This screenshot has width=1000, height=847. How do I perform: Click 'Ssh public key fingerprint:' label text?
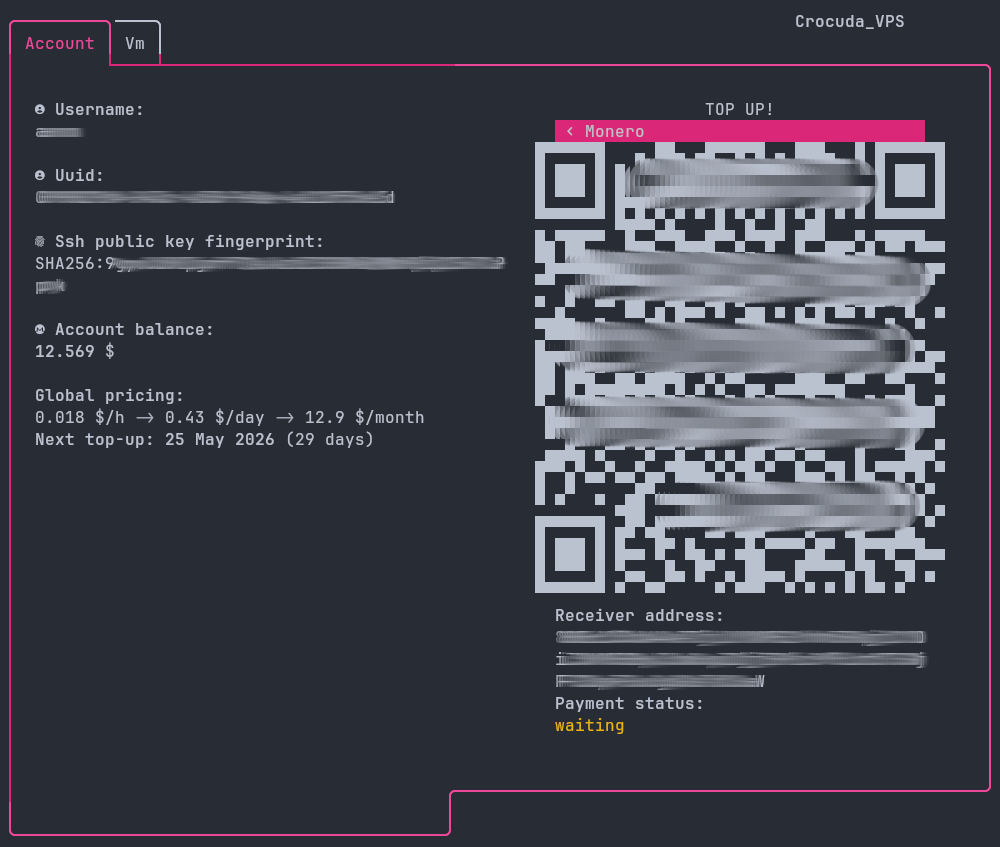[189, 242]
